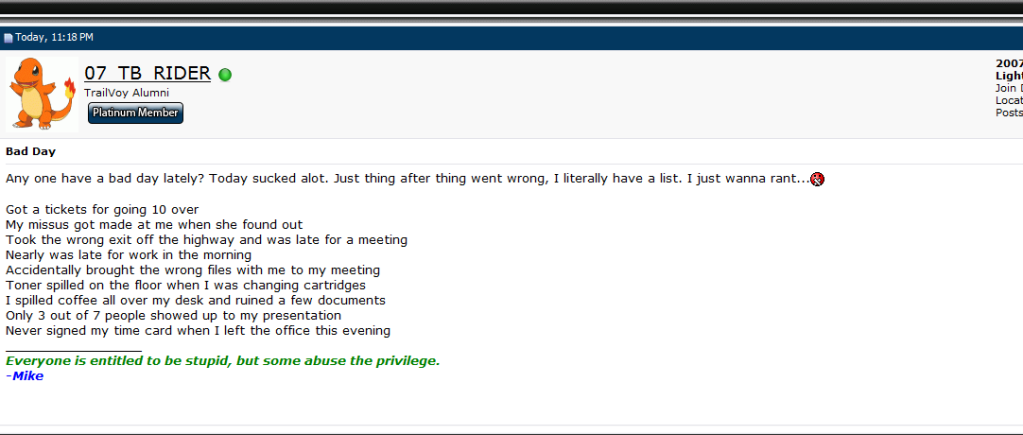Click the "Posts" text in user info

(1008, 112)
